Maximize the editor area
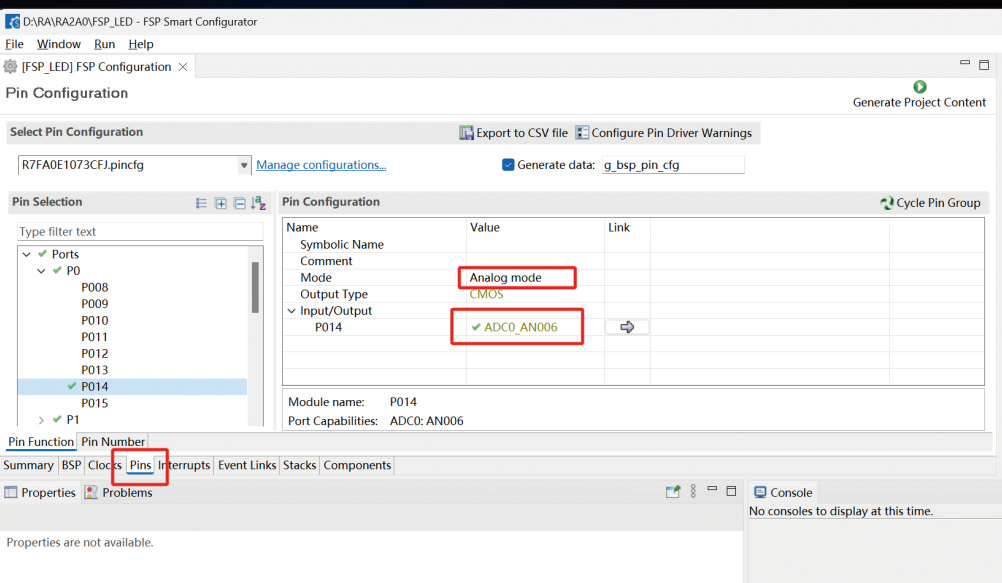Image resolution: width=1002 pixels, height=583 pixels. coord(984,65)
